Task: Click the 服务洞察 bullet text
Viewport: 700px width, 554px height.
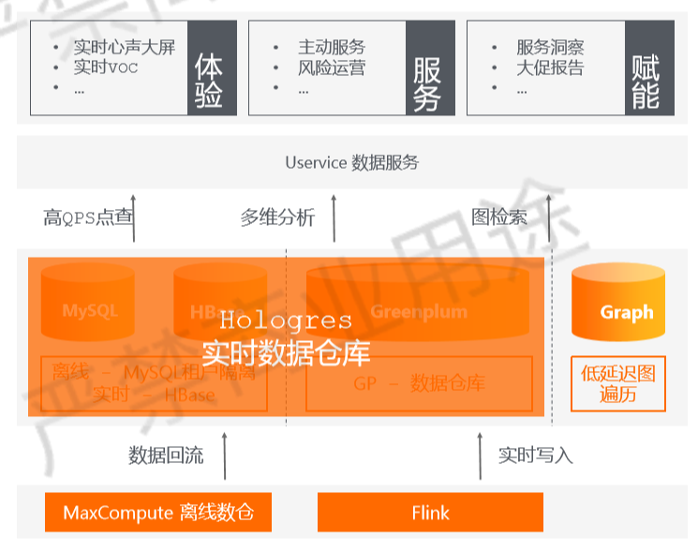Action: [x=550, y=47]
